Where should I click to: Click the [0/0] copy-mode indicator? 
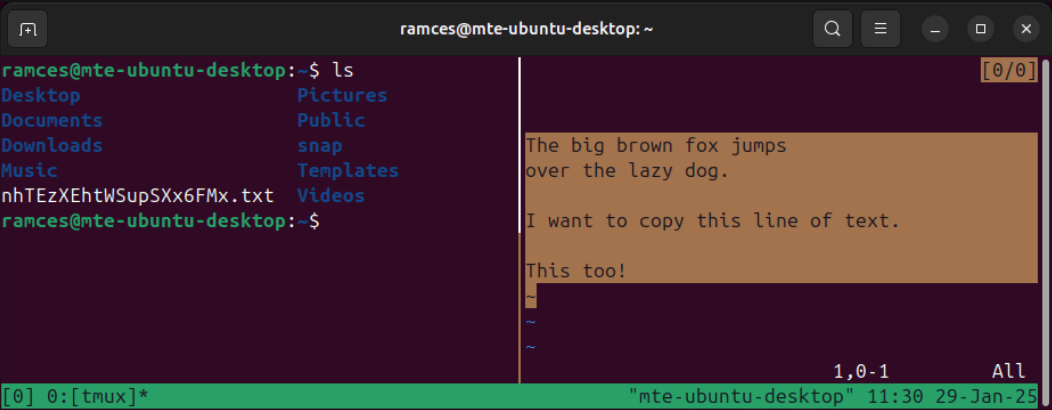point(1009,71)
